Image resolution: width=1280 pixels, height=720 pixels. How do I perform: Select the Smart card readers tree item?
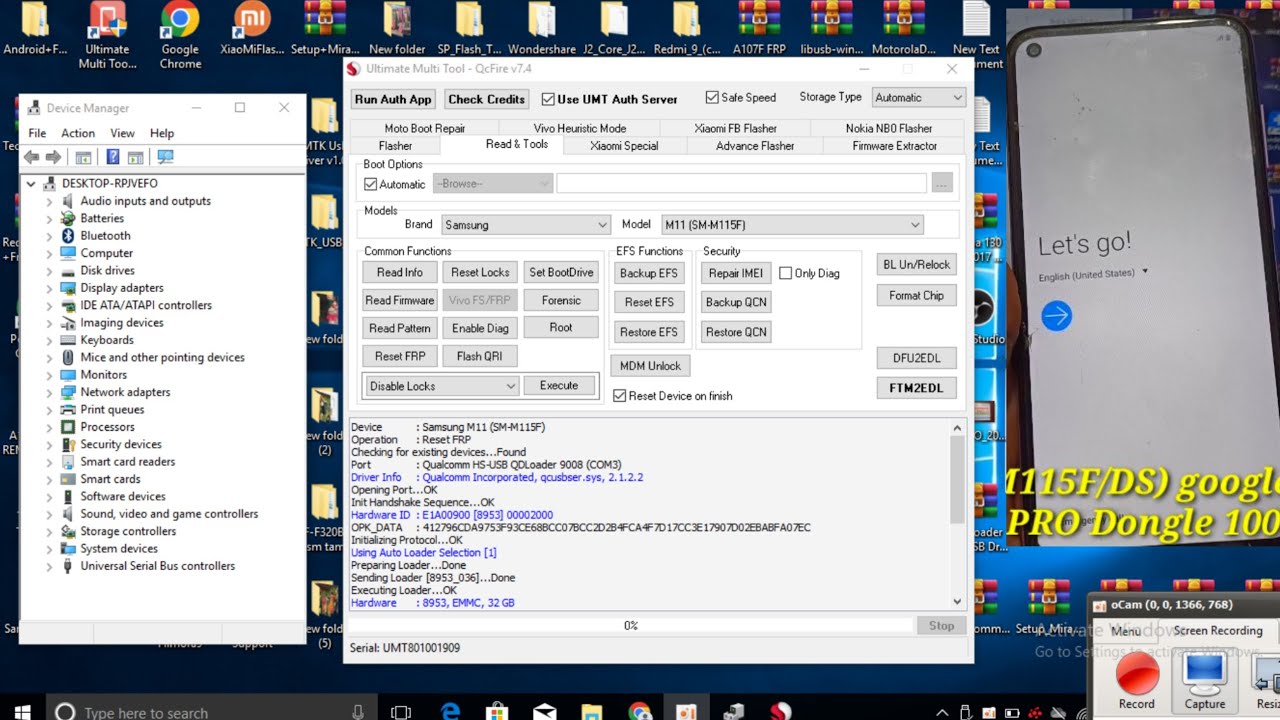[128, 462]
